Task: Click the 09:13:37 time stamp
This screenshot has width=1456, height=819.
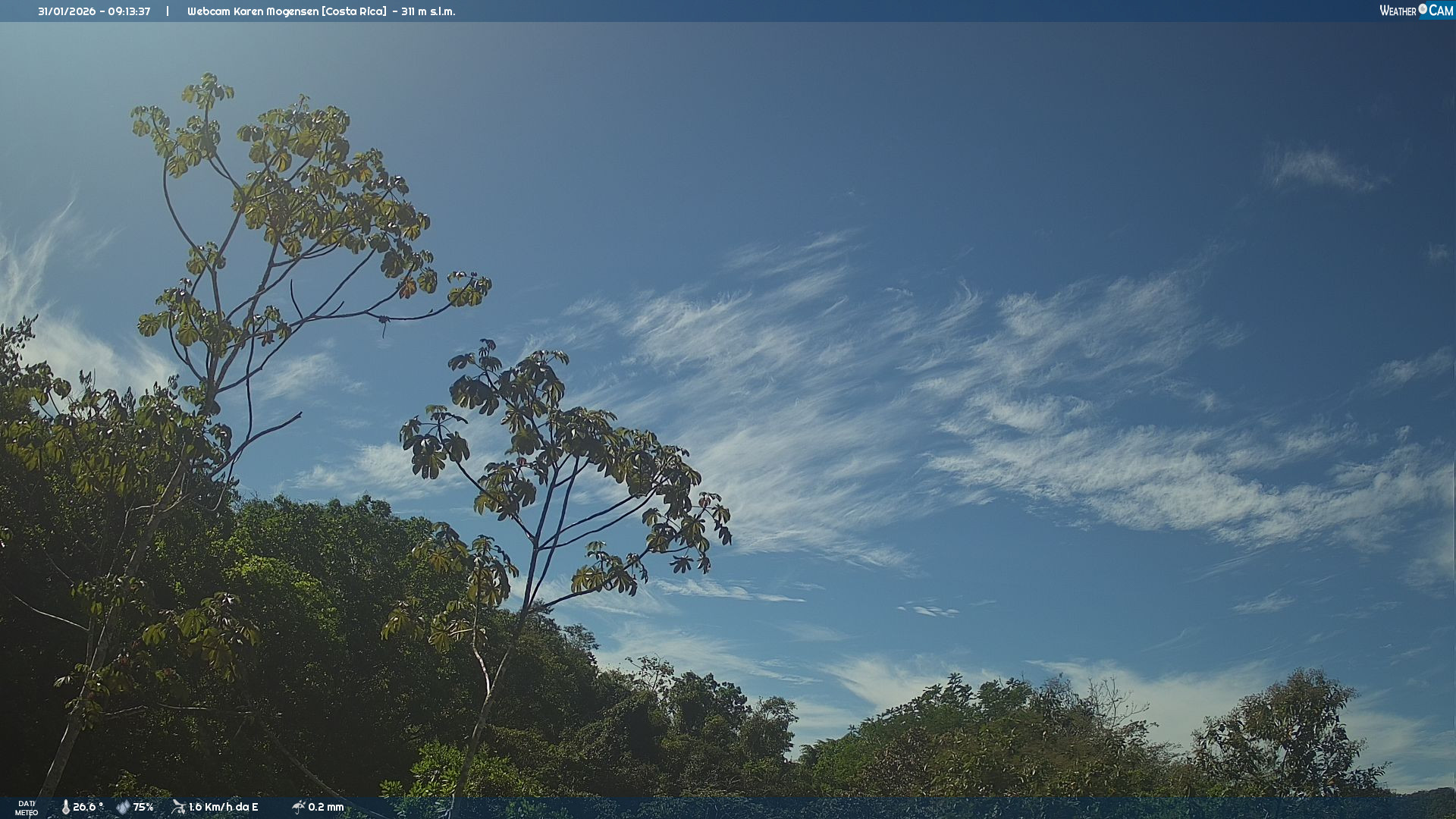Action: point(129,11)
